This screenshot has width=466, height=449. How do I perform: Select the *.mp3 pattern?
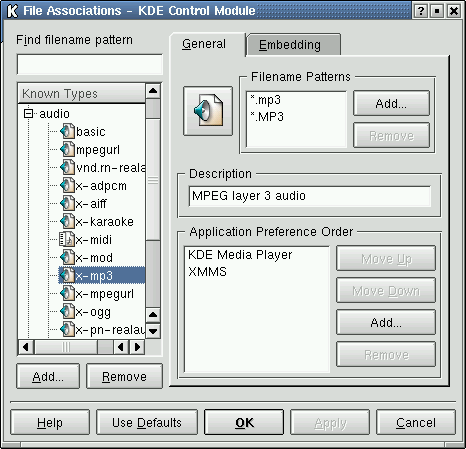(x=265, y=99)
